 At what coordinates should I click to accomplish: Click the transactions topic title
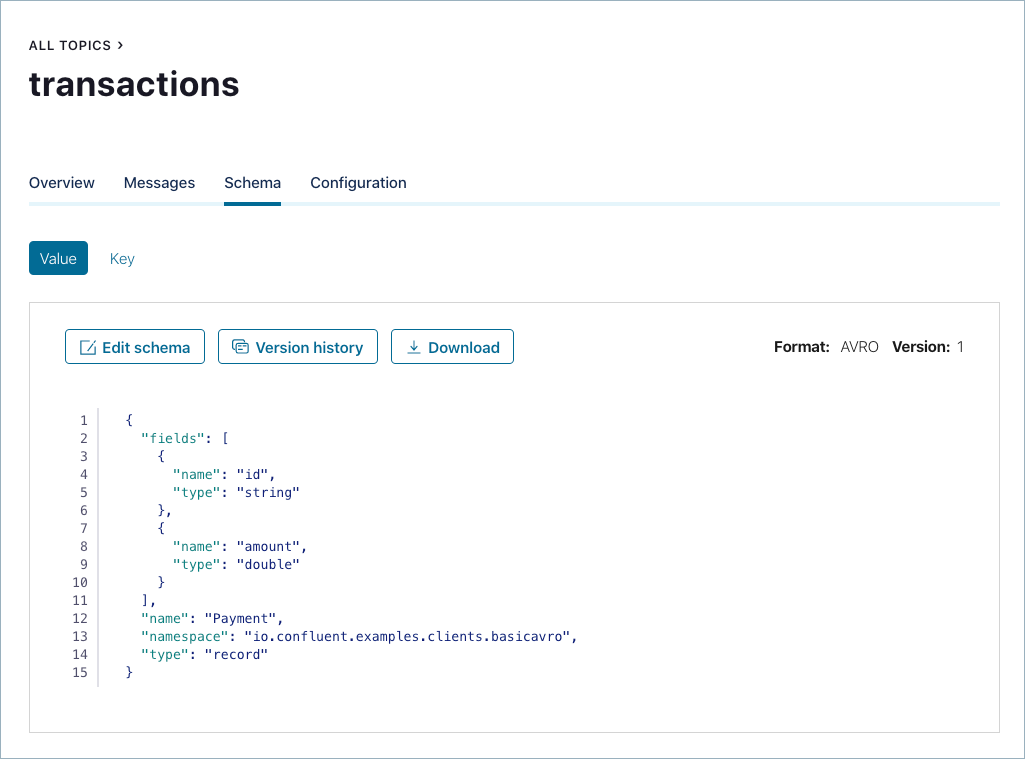134,84
